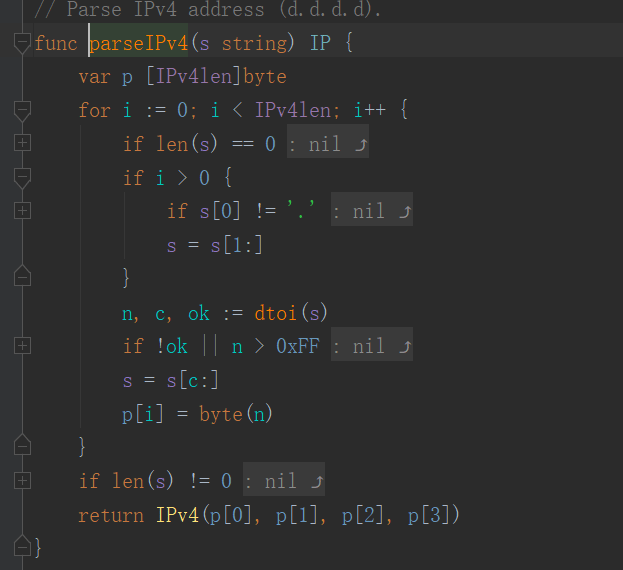The height and width of the screenshot is (570, 623).
Task: Collapse the for loop fold marker
Action: coord(22,110)
